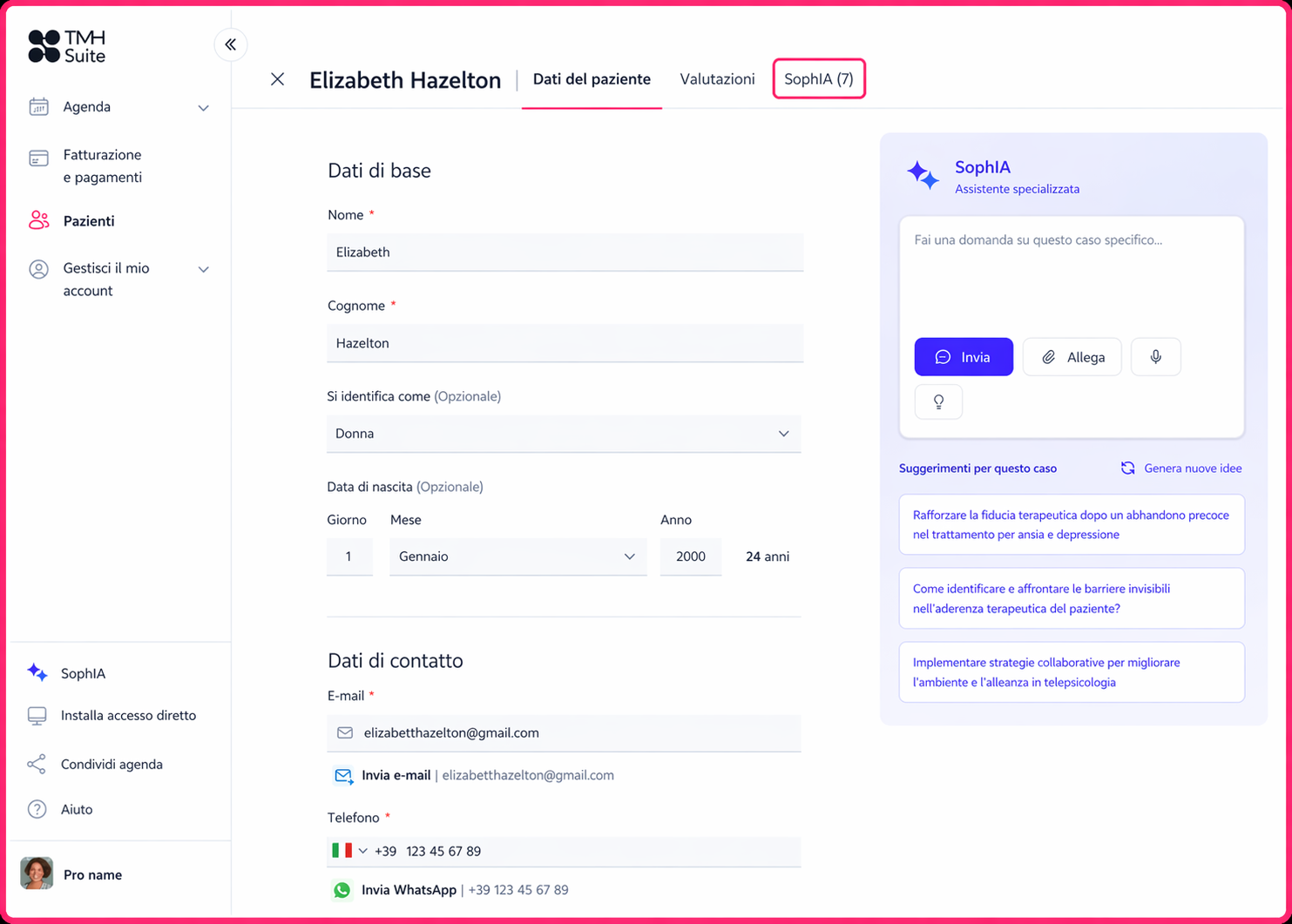Click the Telefono number field
1292x924 pixels.
[x=564, y=851]
